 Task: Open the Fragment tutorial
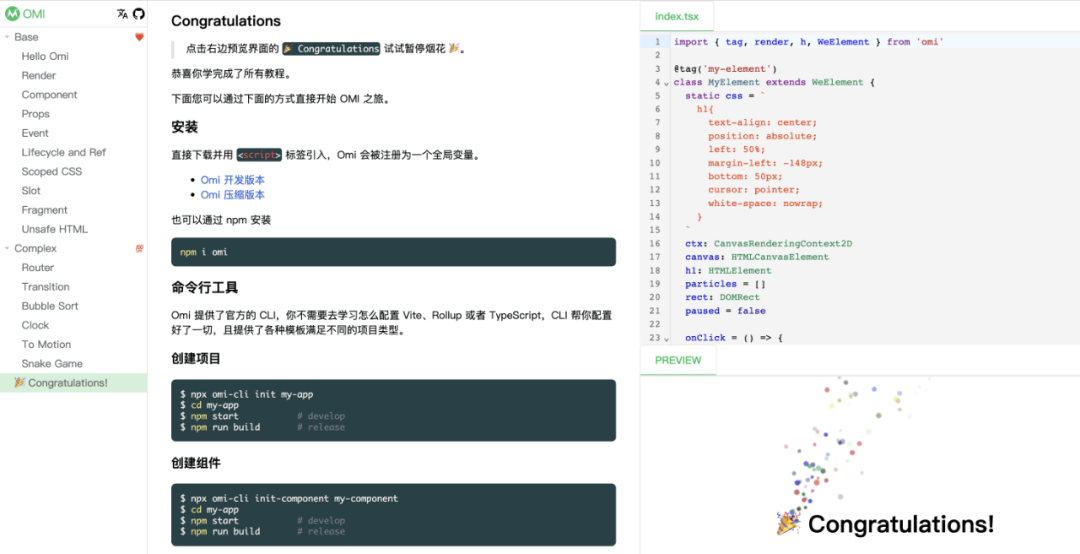point(44,210)
